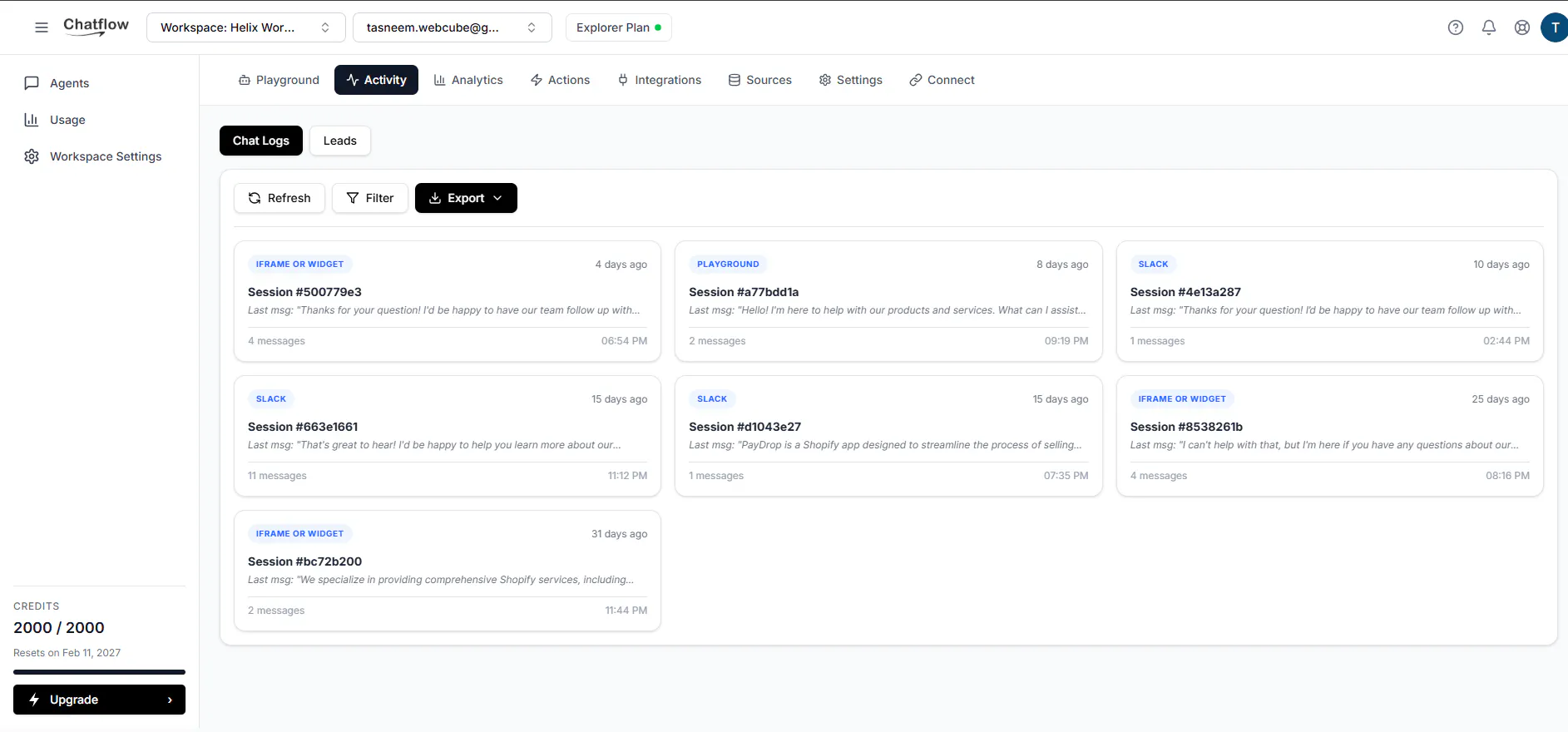The height and width of the screenshot is (732, 1568).
Task: Click the Analytics chart icon
Action: coord(439,80)
